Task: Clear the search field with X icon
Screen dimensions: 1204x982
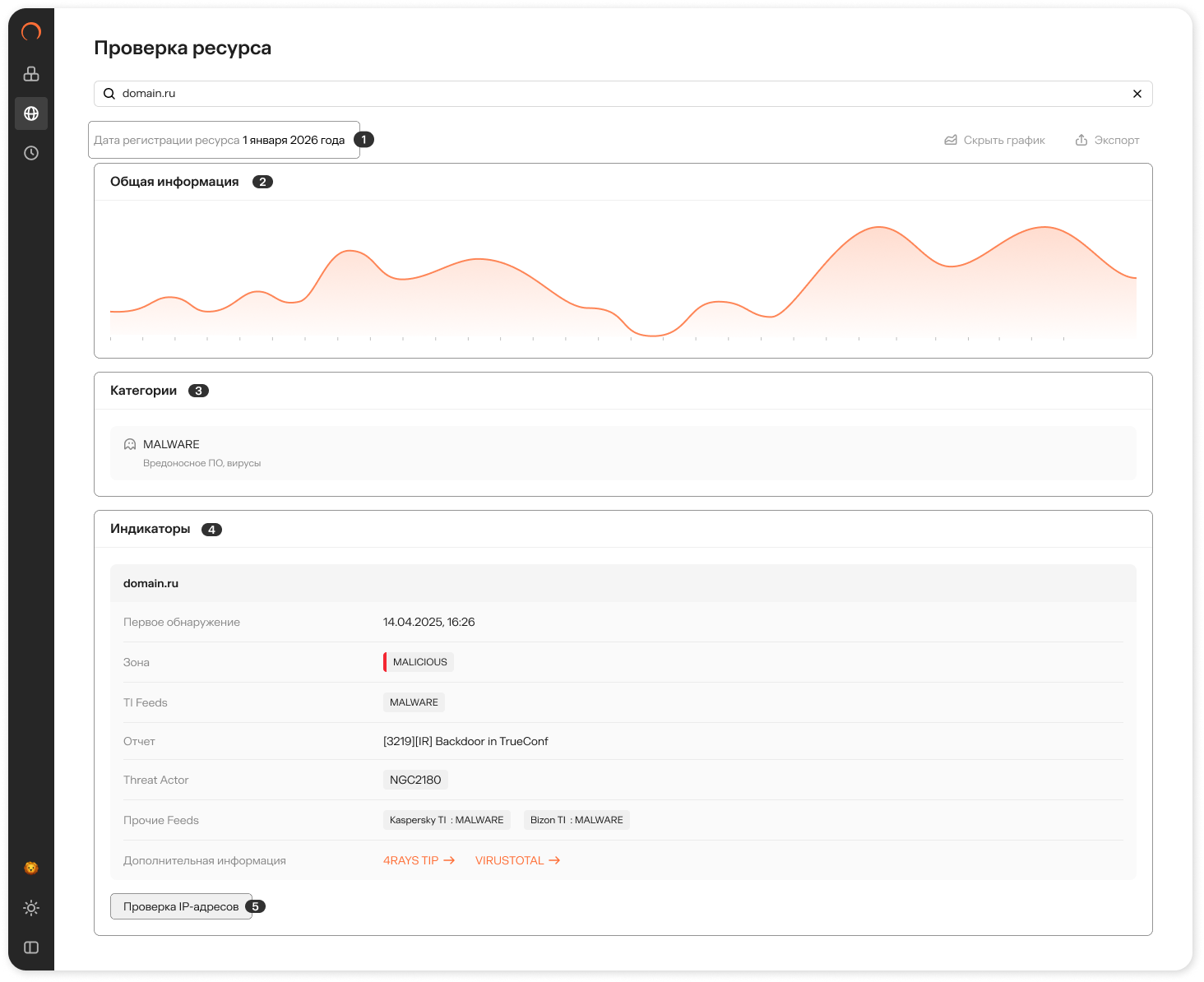Action: click(x=1137, y=94)
